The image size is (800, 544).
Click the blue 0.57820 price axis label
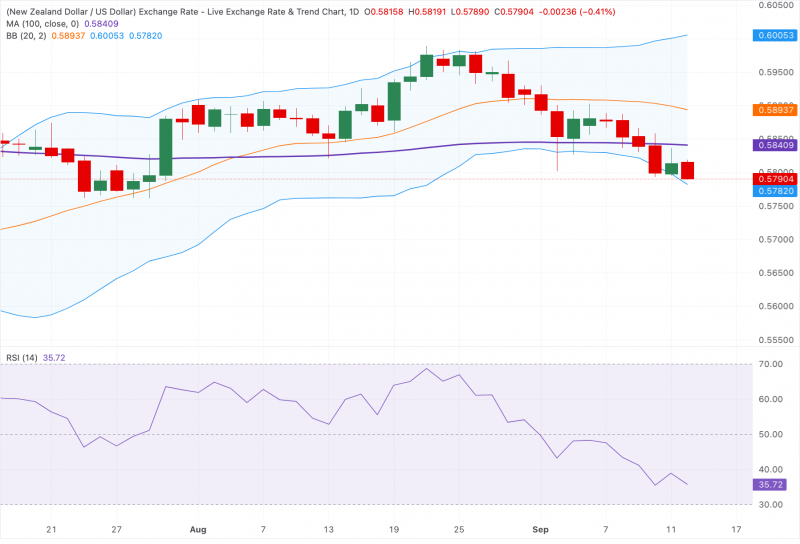[776, 191]
